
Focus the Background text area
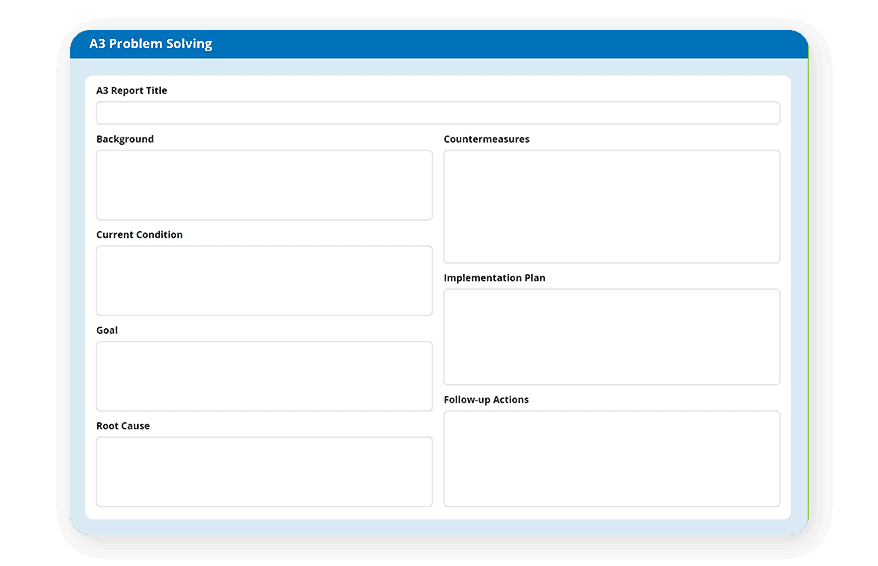click(x=264, y=185)
